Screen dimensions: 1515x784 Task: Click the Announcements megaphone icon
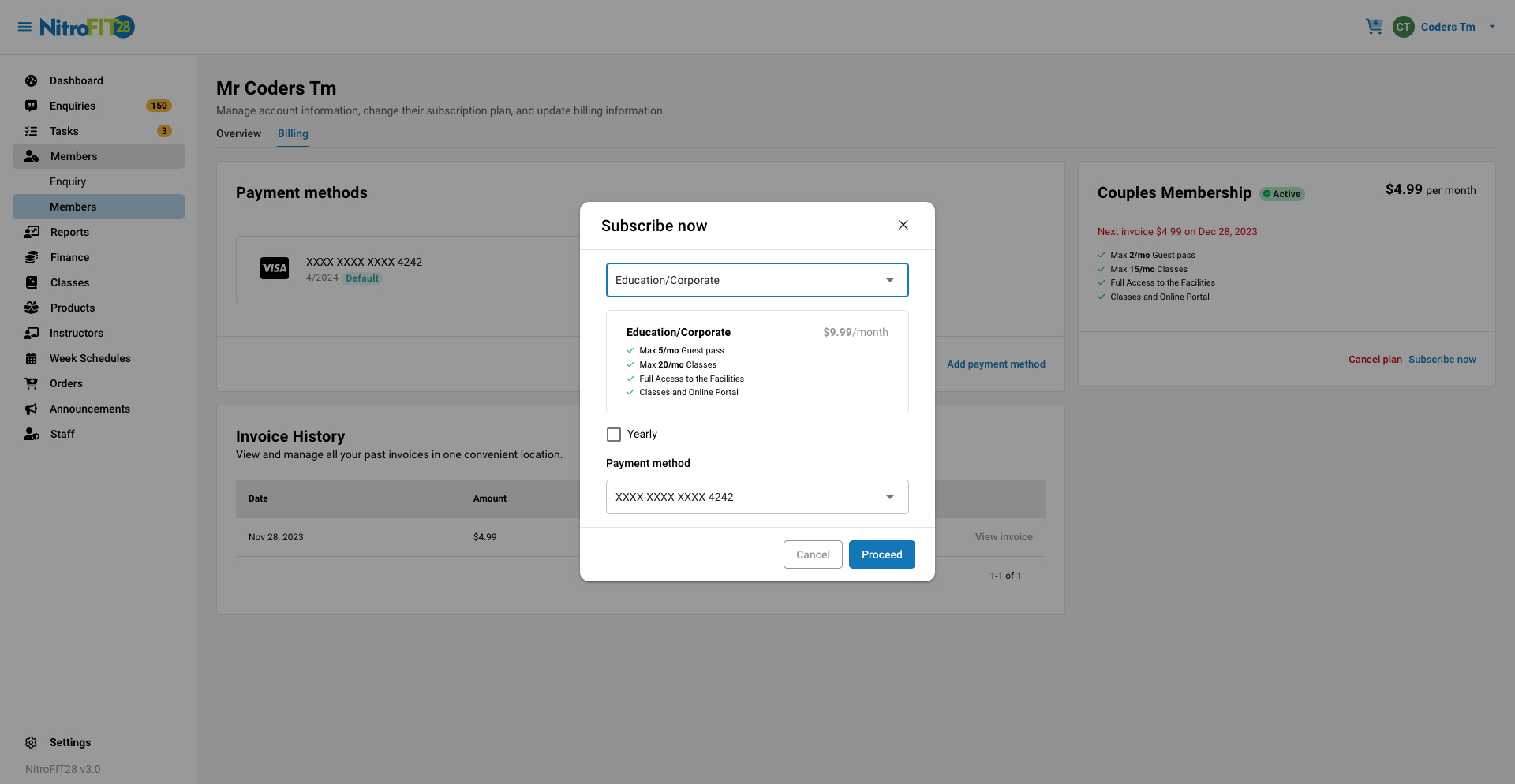[31, 409]
